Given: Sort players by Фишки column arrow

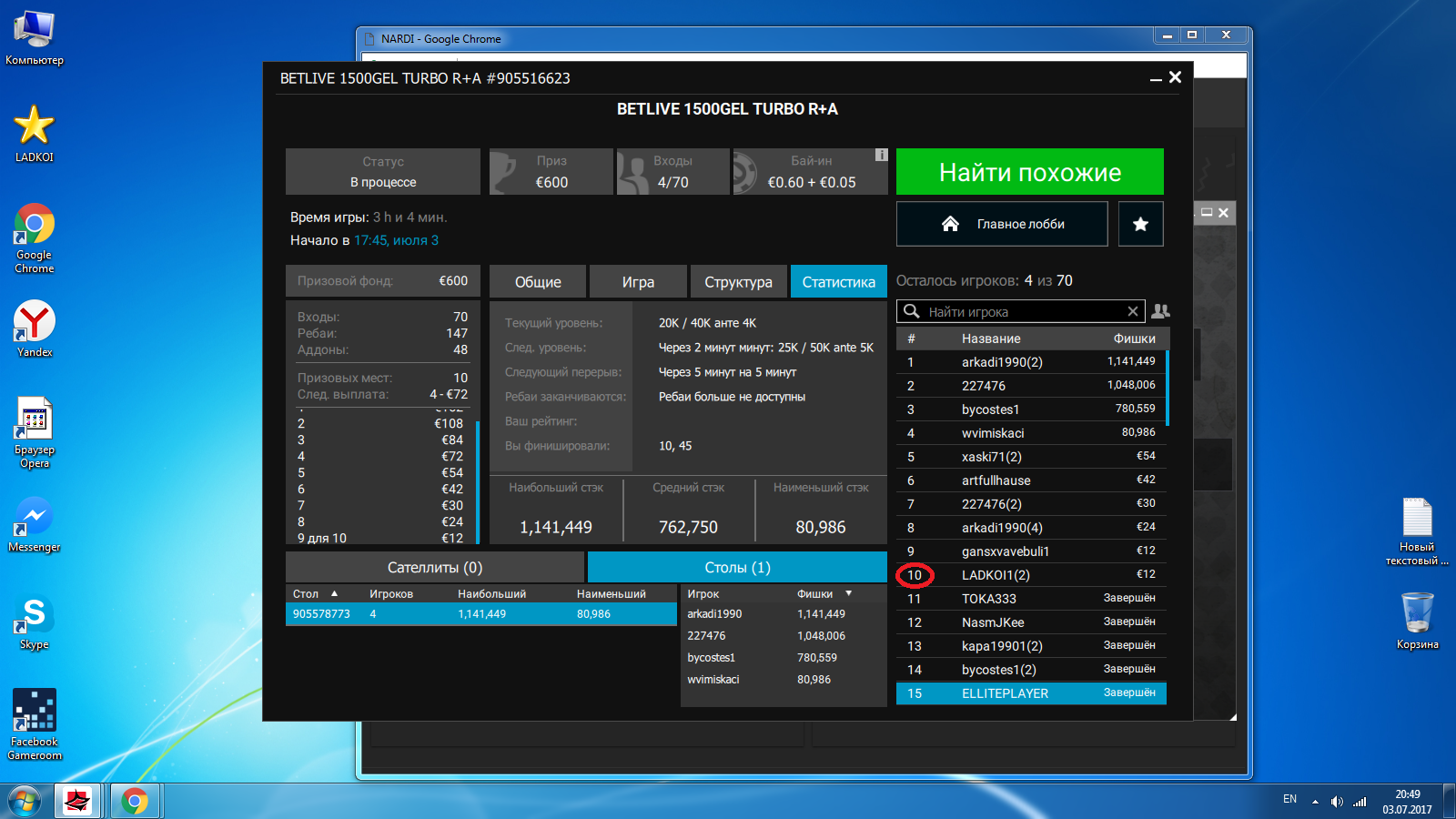Looking at the screenshot, I should (849, 593).
